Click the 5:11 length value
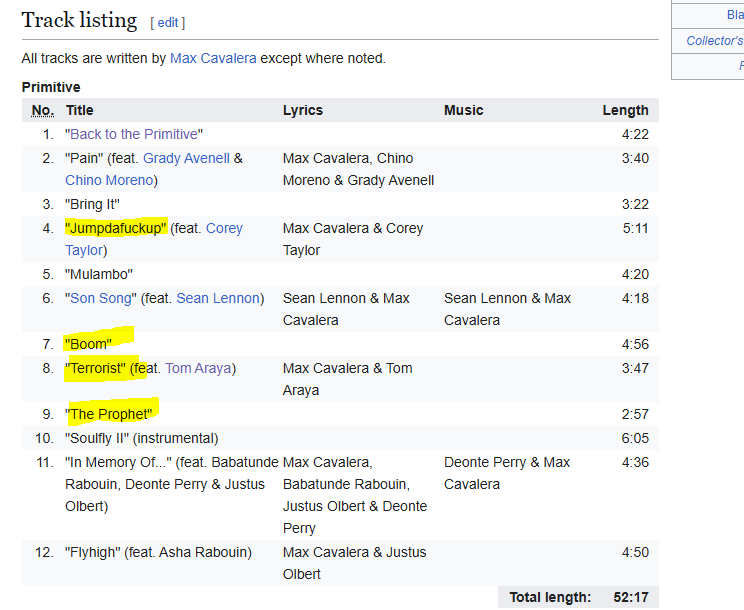The width and height of the screenshot is (744, 610). click(x=635, y=229)
